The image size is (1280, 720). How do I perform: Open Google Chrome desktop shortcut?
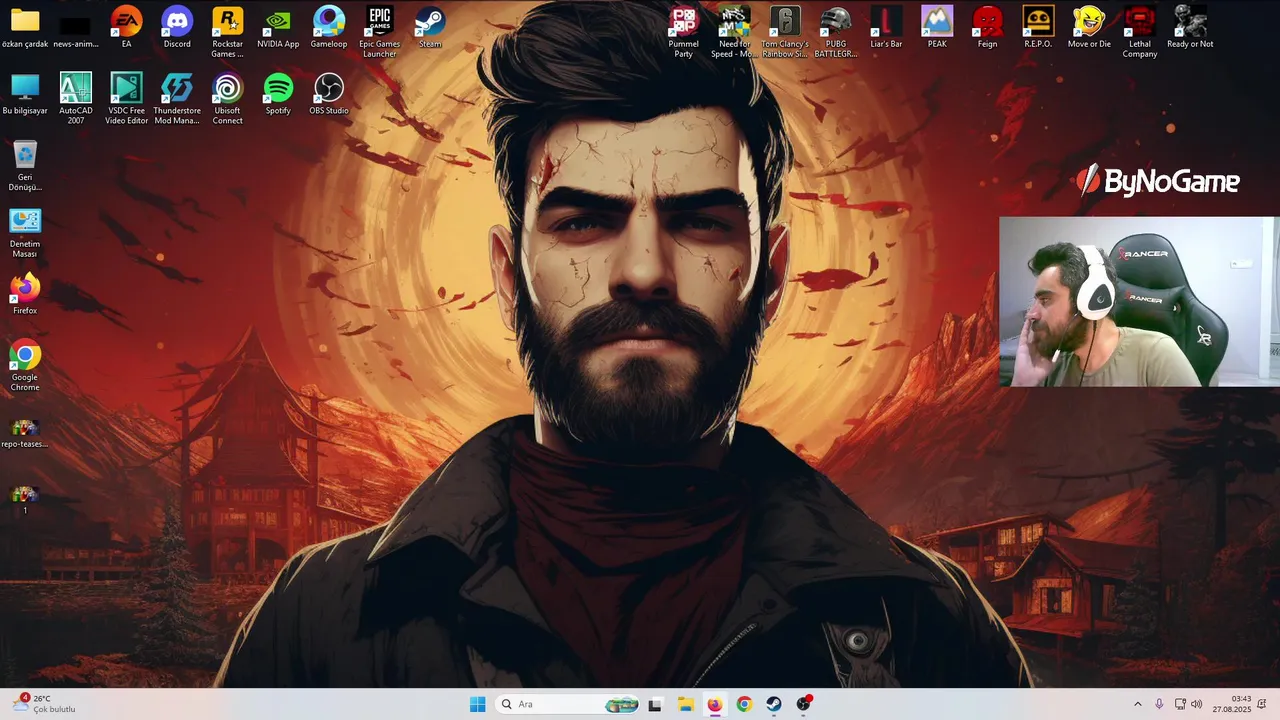pyautogui.click(x=25, y=366)
